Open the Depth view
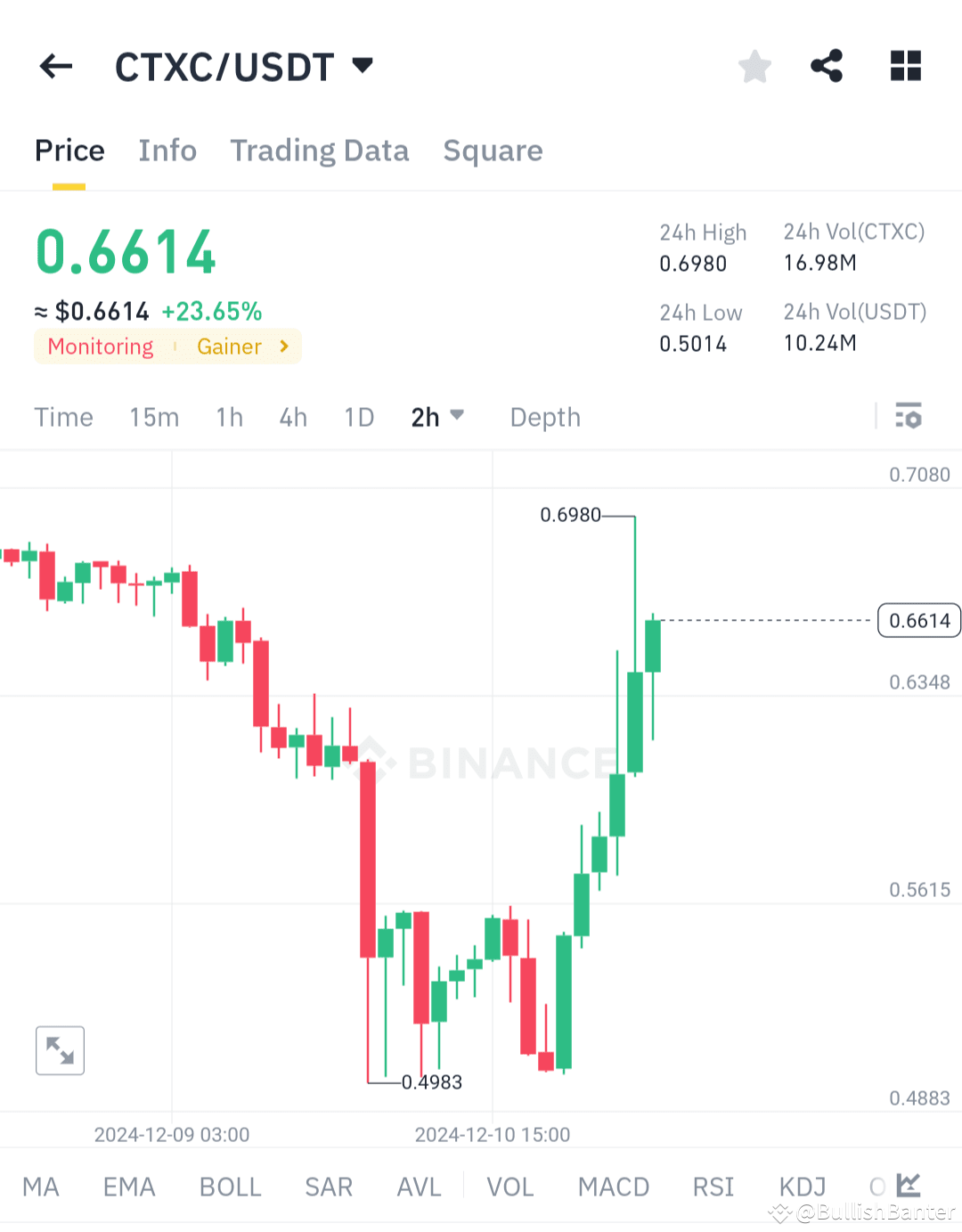962x1232 pixels. (545, 416)
